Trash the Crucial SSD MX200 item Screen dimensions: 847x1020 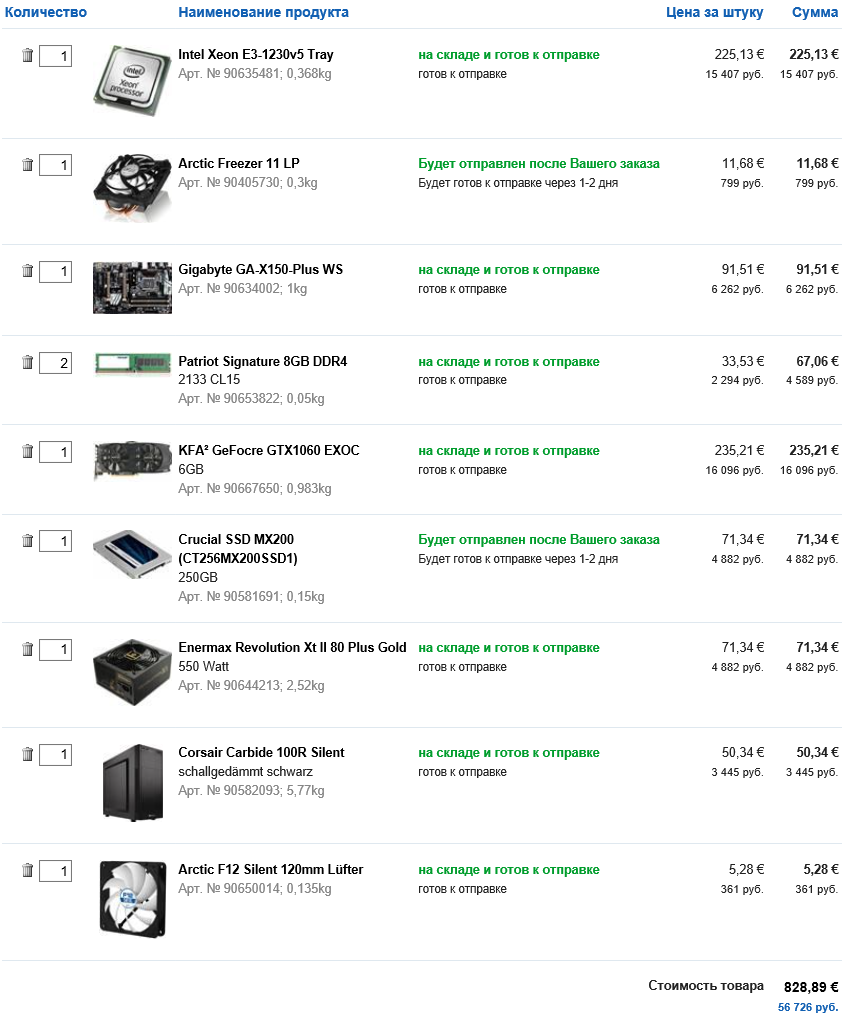(x=28, y=541)
